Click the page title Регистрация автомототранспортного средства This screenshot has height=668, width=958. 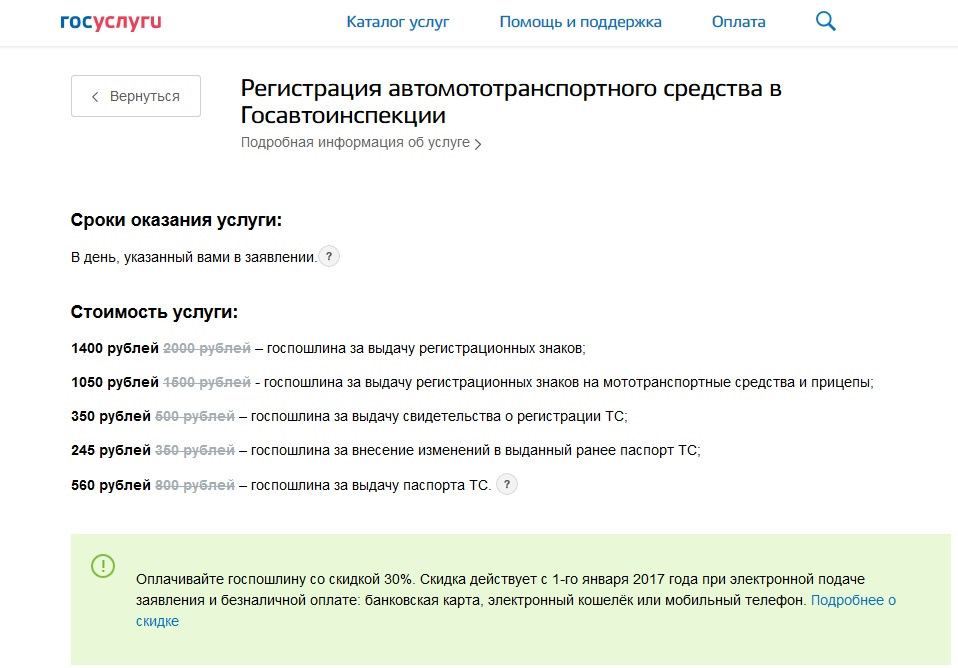pos(511,101)
